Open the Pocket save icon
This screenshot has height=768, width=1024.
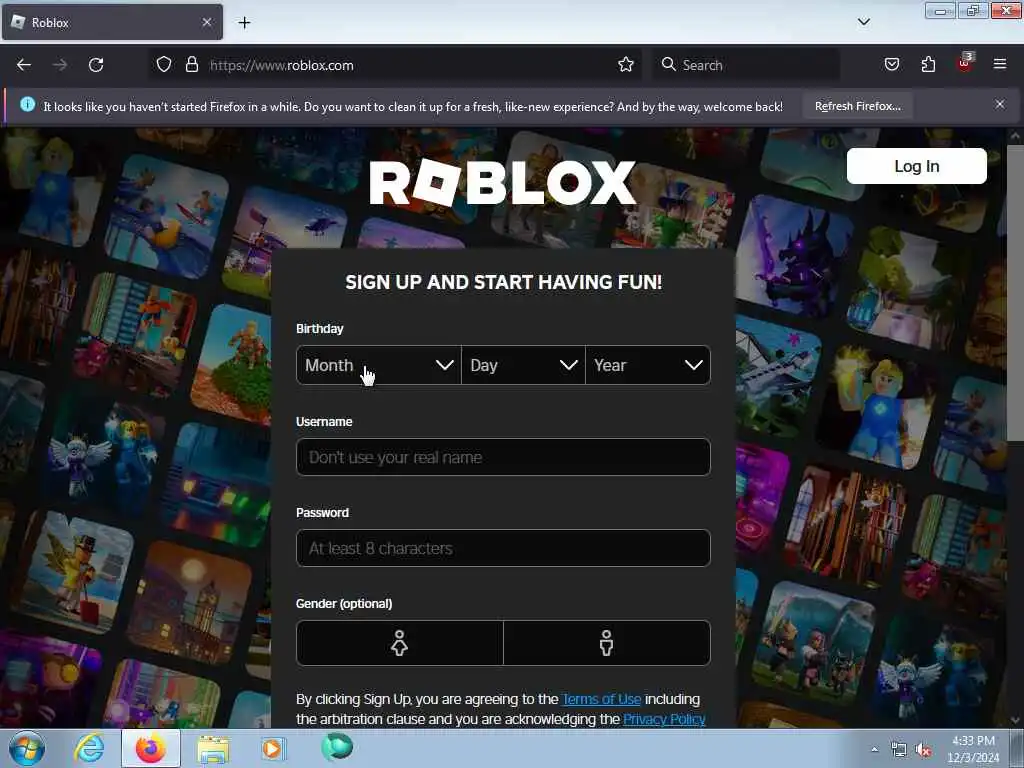pos(891,65)
